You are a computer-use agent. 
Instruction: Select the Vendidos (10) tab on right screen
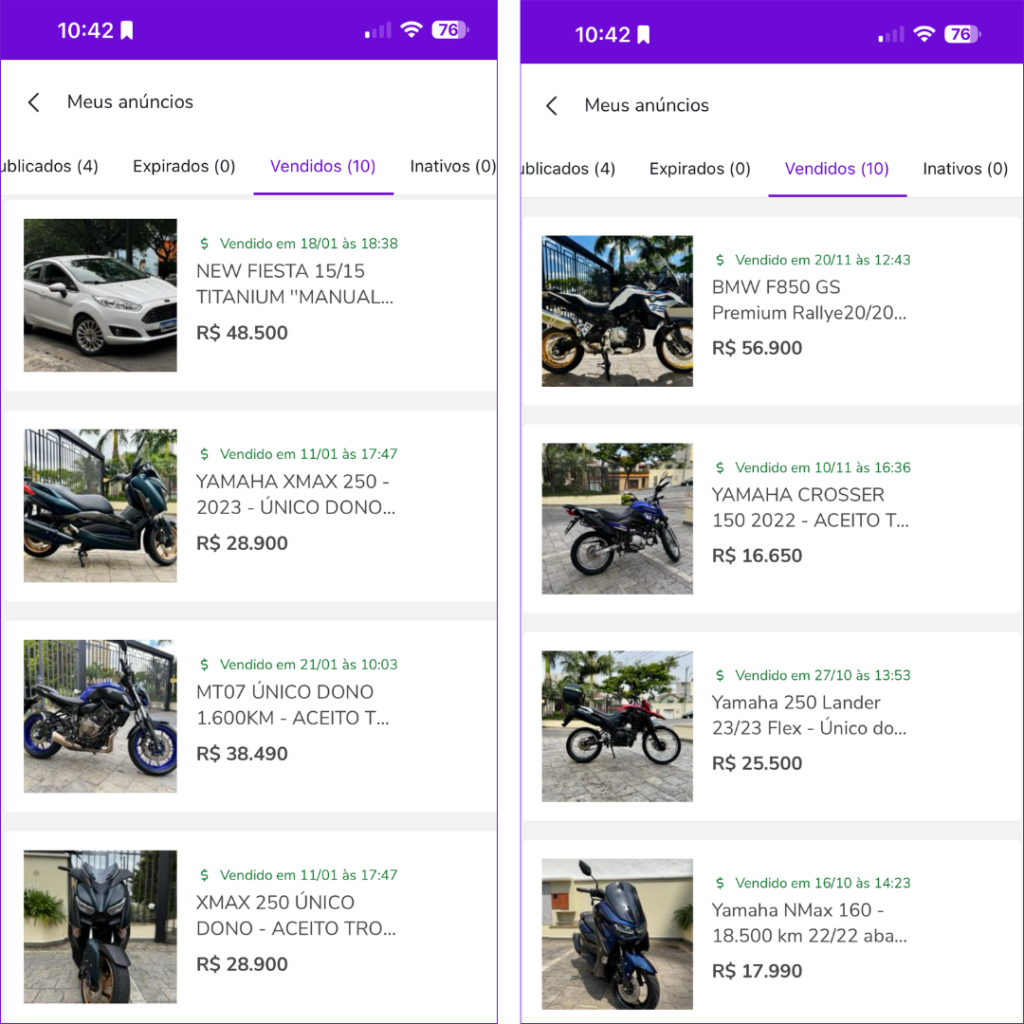tap(837, 169)
